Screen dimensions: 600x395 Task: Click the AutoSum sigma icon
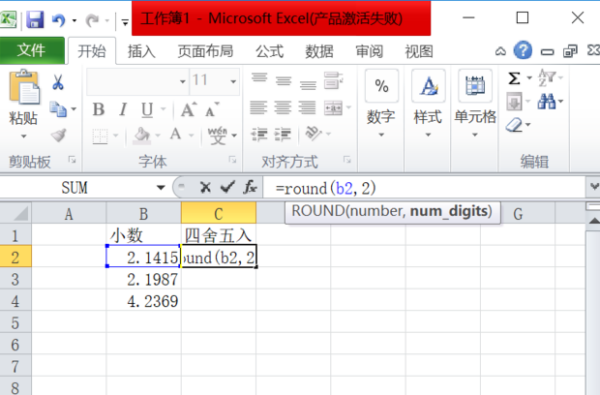click(514, 78)
